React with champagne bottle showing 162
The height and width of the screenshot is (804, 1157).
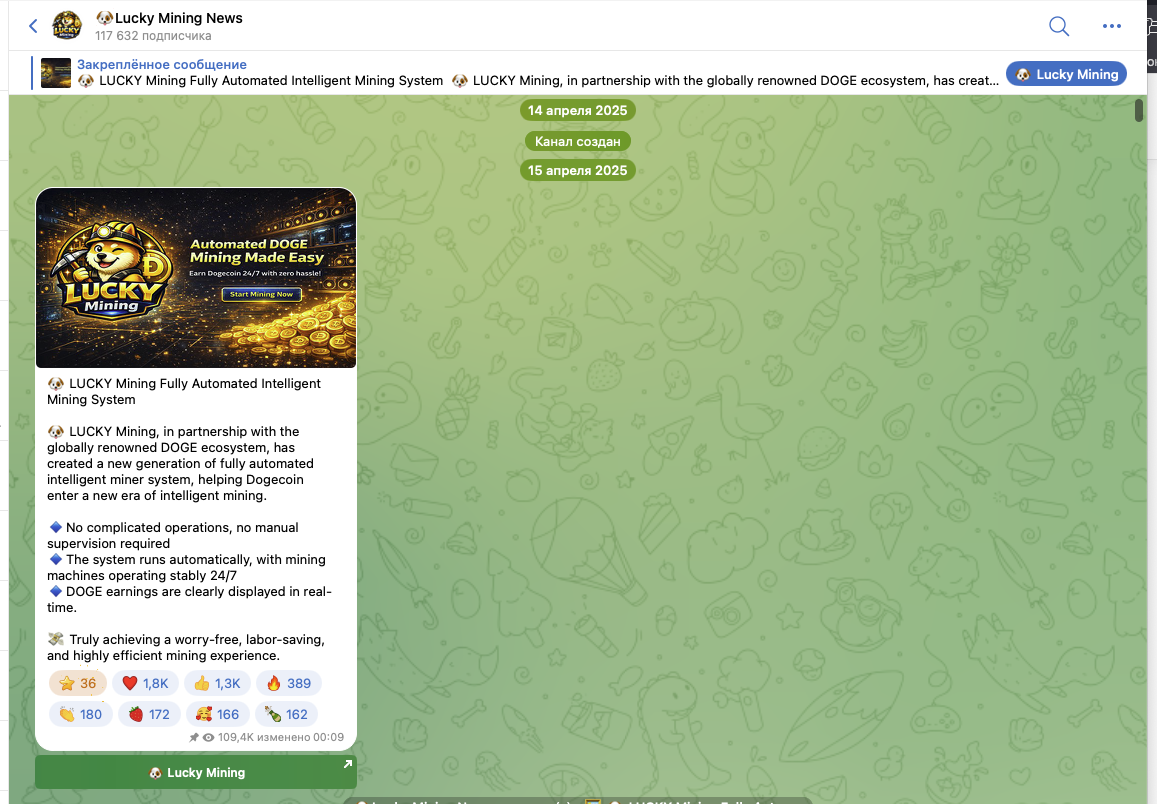286,714
